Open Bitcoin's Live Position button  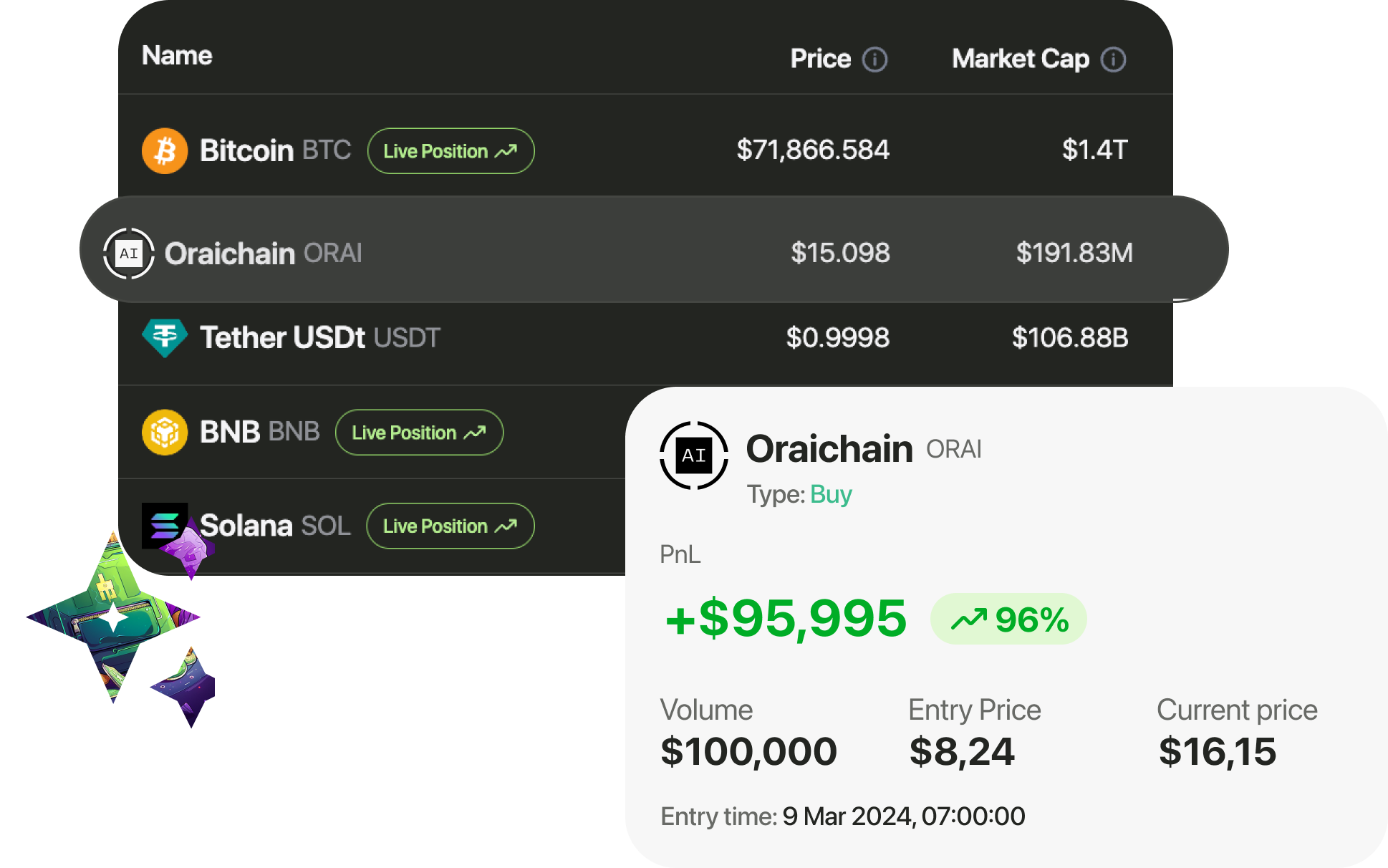450,151
